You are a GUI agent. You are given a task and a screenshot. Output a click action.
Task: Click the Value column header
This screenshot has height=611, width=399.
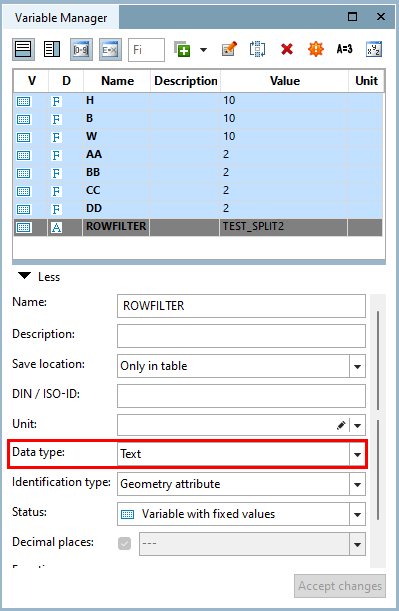click(285, 81)
